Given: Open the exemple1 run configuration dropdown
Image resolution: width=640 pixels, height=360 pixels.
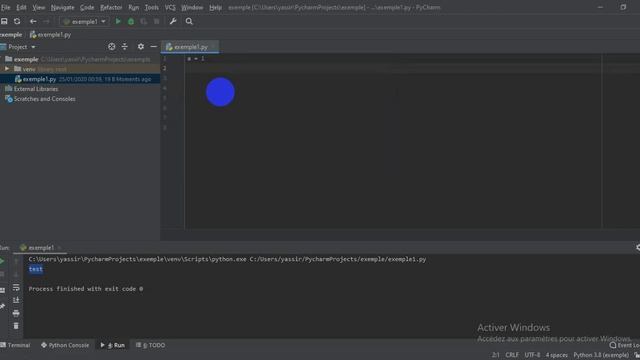Looking at the screenshot, I should [x=84, y=21].
